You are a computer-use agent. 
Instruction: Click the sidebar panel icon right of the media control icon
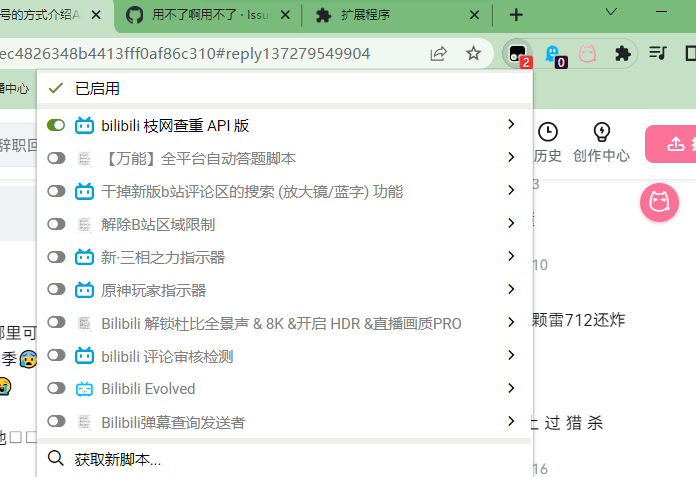[690, 53]
